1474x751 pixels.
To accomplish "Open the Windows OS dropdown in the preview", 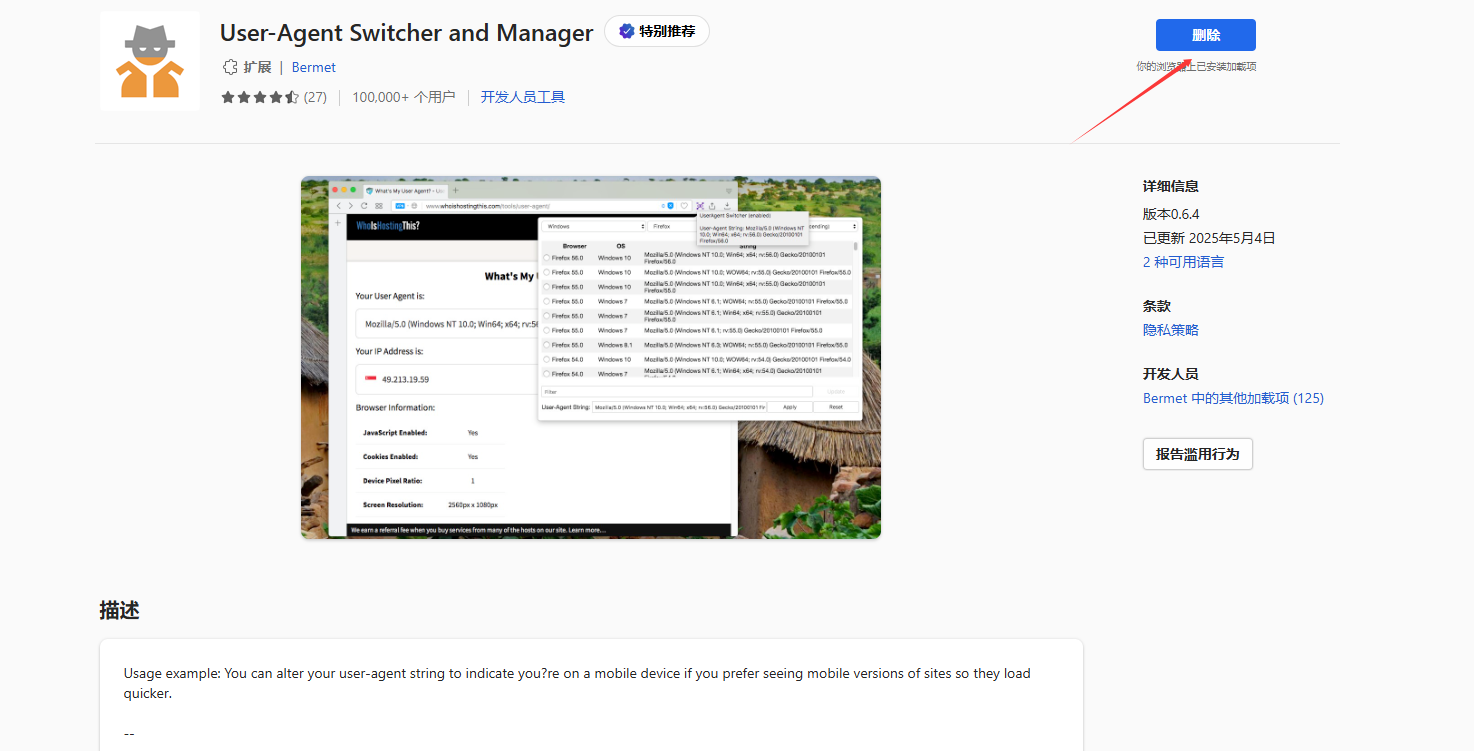I will point(593,226).
